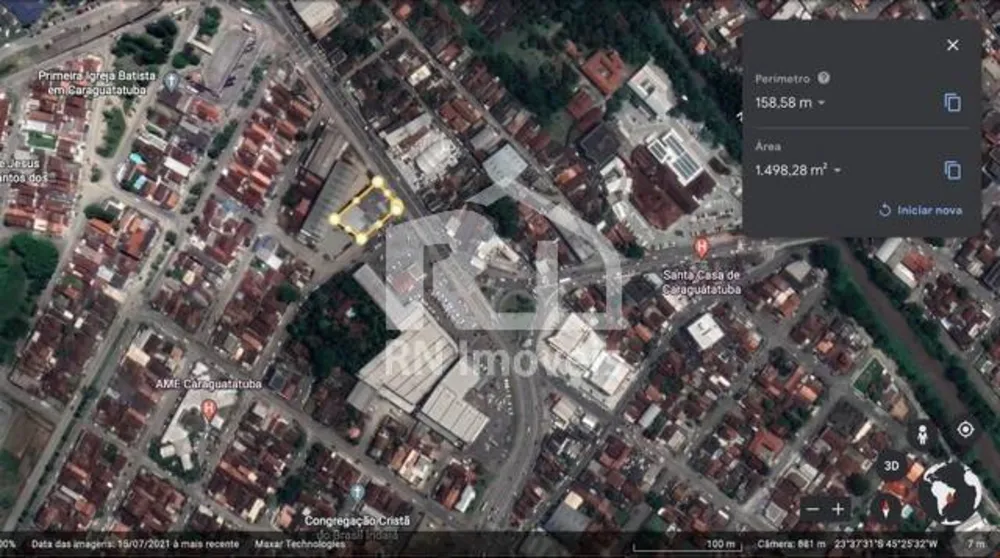Select the Primeira Igreja Batista map label
Image resolution: width=1000 pixels, height=558 pixels.
point(96,83)
